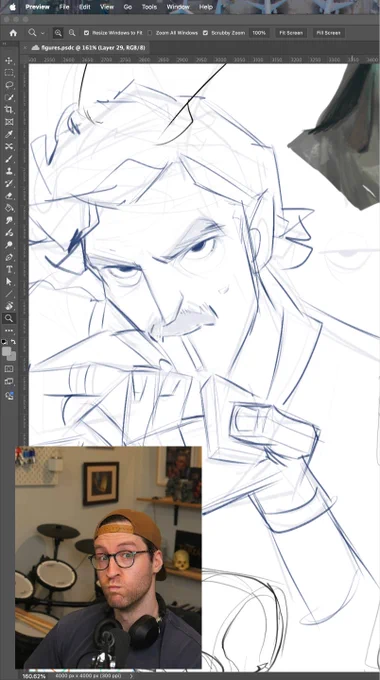
Task: Select the Clone Stamp tool
Action: tap(9, 171)
